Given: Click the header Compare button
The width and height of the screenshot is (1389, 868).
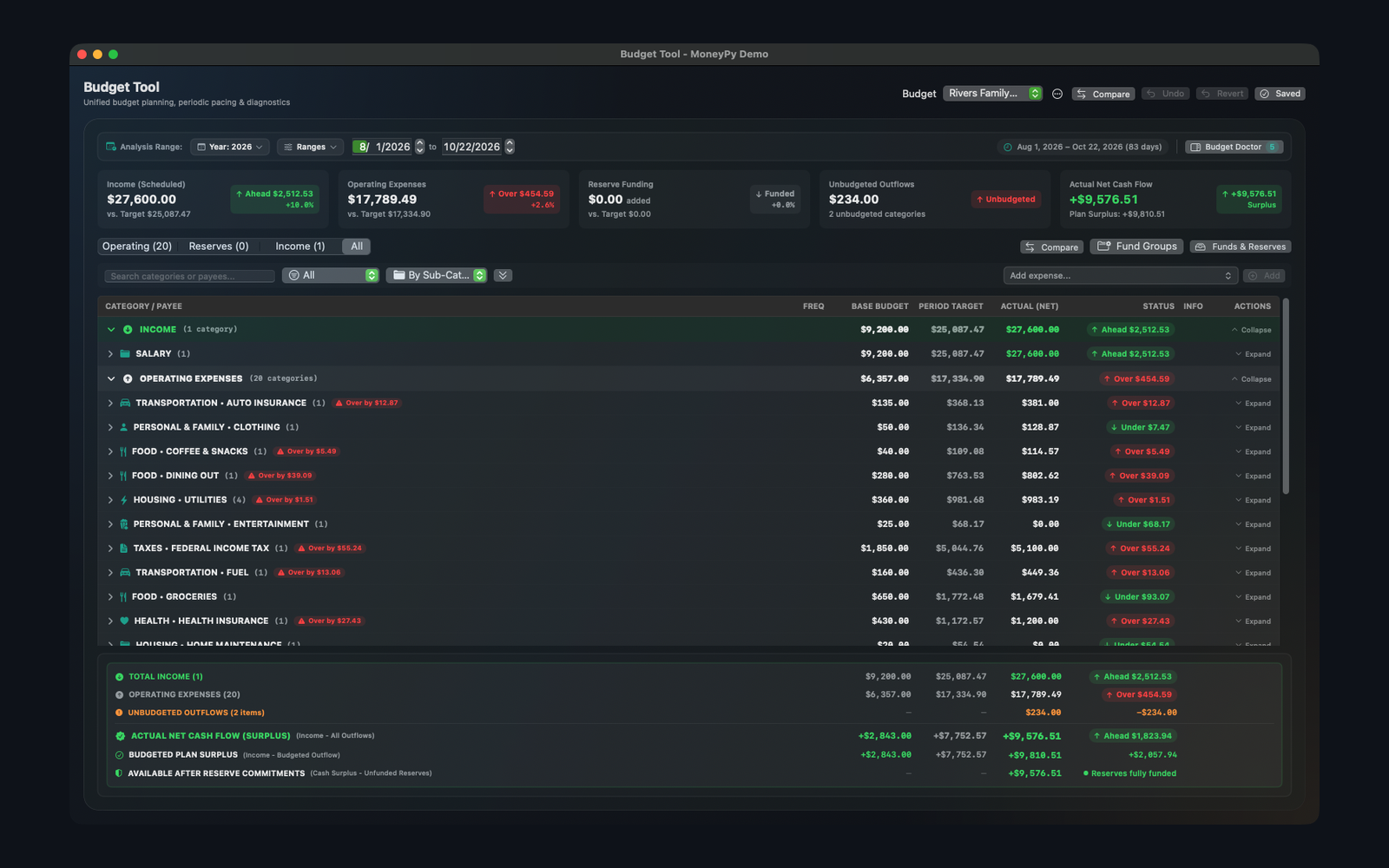Looking at the screenshot, I should 1103,94.
